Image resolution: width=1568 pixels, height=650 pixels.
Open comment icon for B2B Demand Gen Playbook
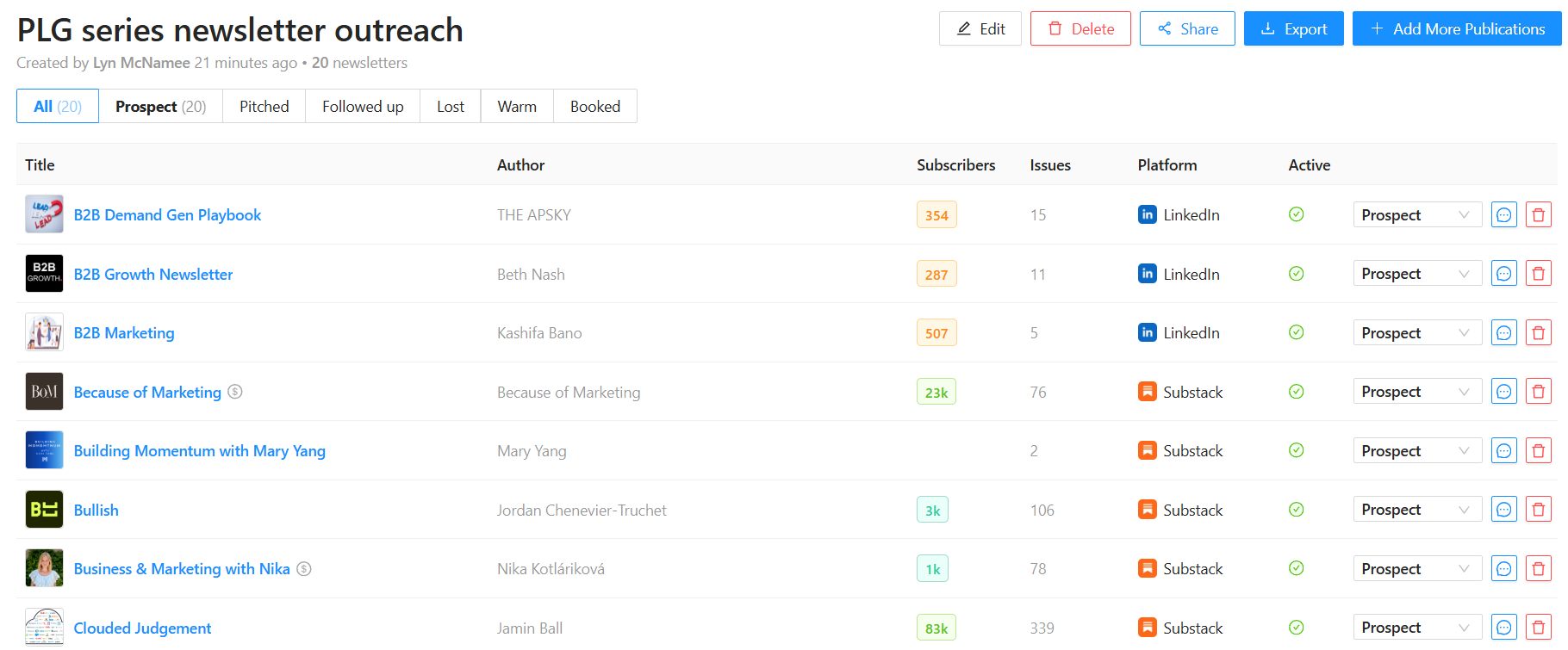click(1504, 214)
